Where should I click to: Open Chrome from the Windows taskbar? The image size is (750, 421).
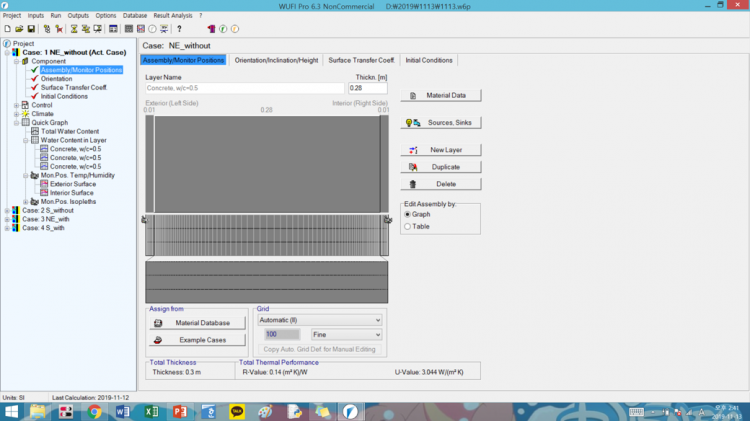pos(94,410)
